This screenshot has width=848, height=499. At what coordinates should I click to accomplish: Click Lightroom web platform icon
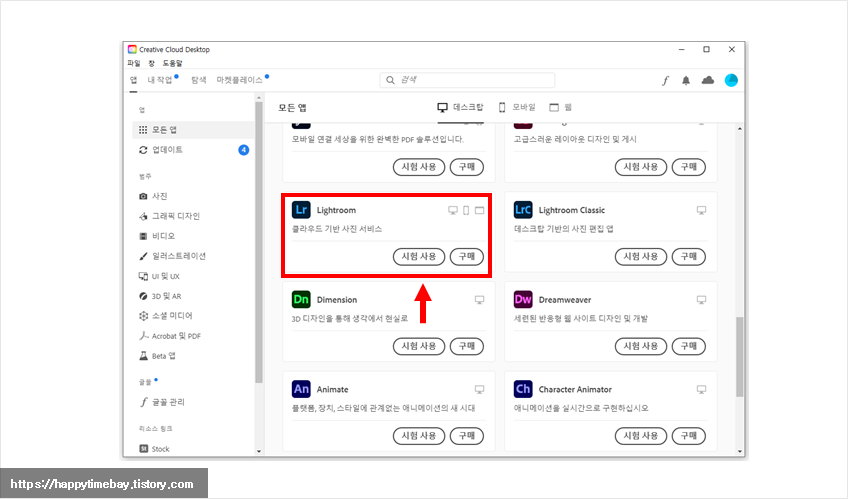pyautogui.click(x=480, y=210)
